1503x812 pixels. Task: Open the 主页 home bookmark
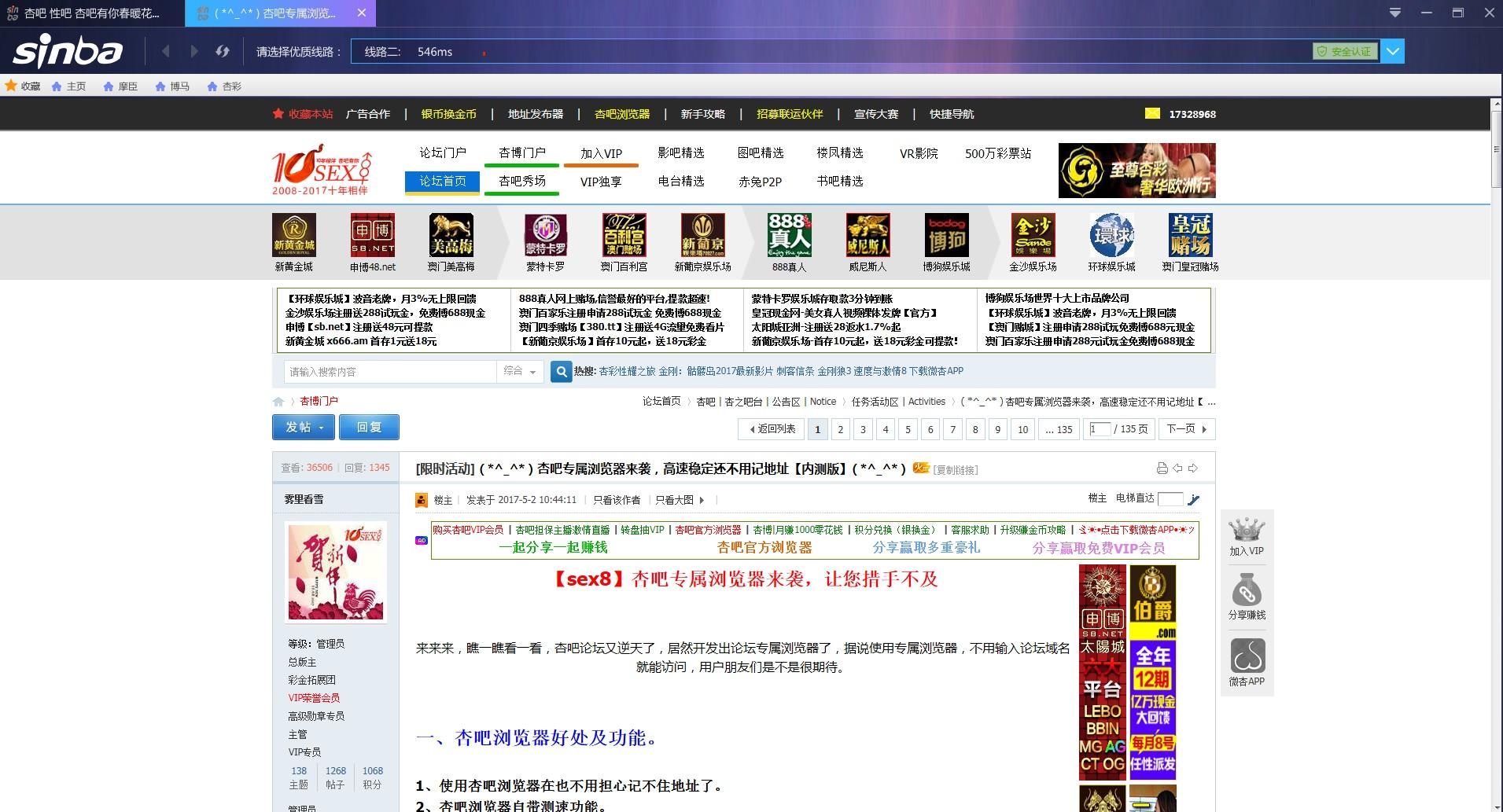coord(69,86)
